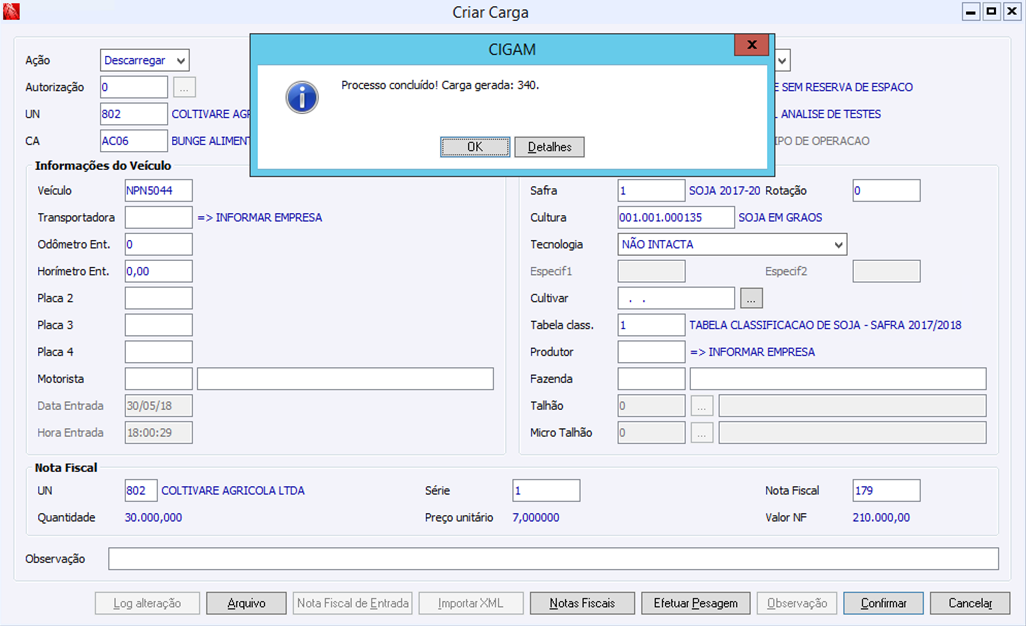Image resolution: width=1026 pixels, height=626 pixels.
Task: Click the Especif1 field
Action: 652,271
